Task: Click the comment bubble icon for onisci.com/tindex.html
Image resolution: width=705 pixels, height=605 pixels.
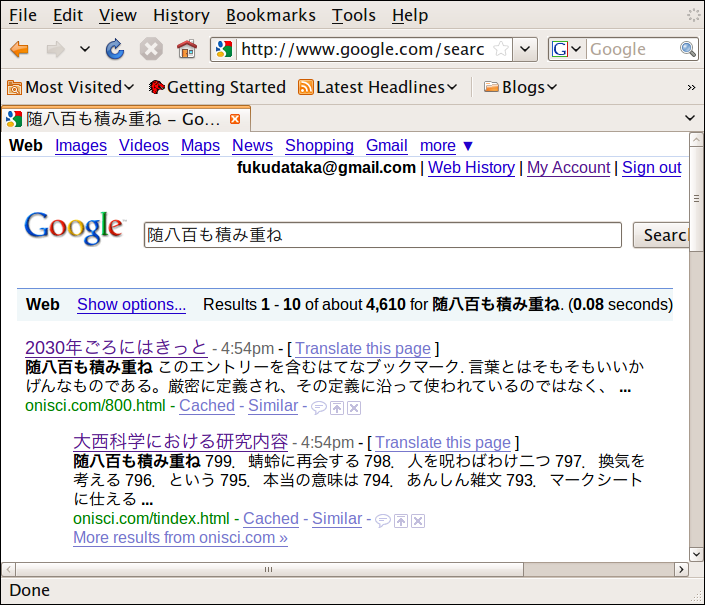Action: pyautogui.click(x=383, y=520)
